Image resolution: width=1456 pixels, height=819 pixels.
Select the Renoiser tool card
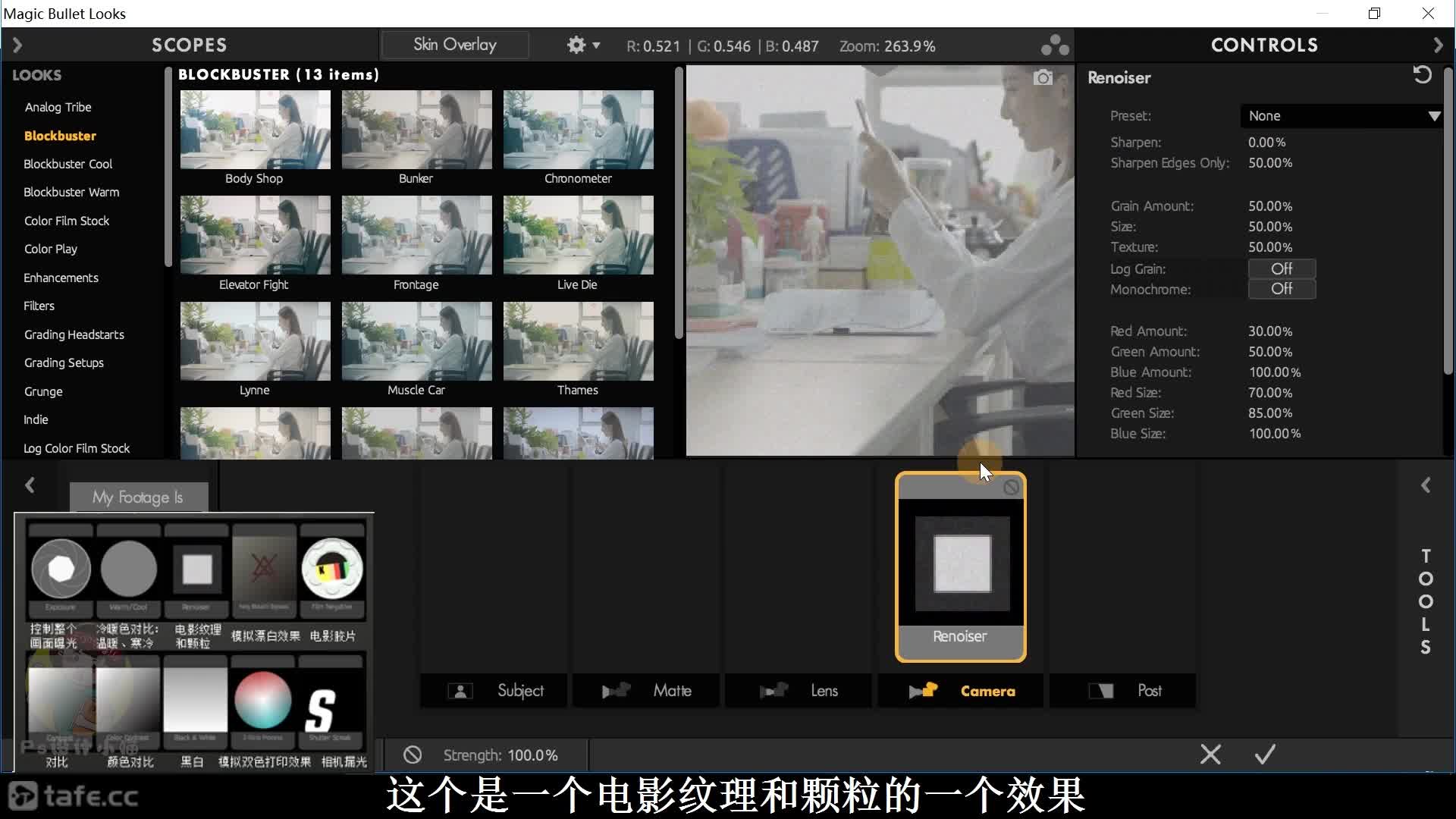coord(961,567)
